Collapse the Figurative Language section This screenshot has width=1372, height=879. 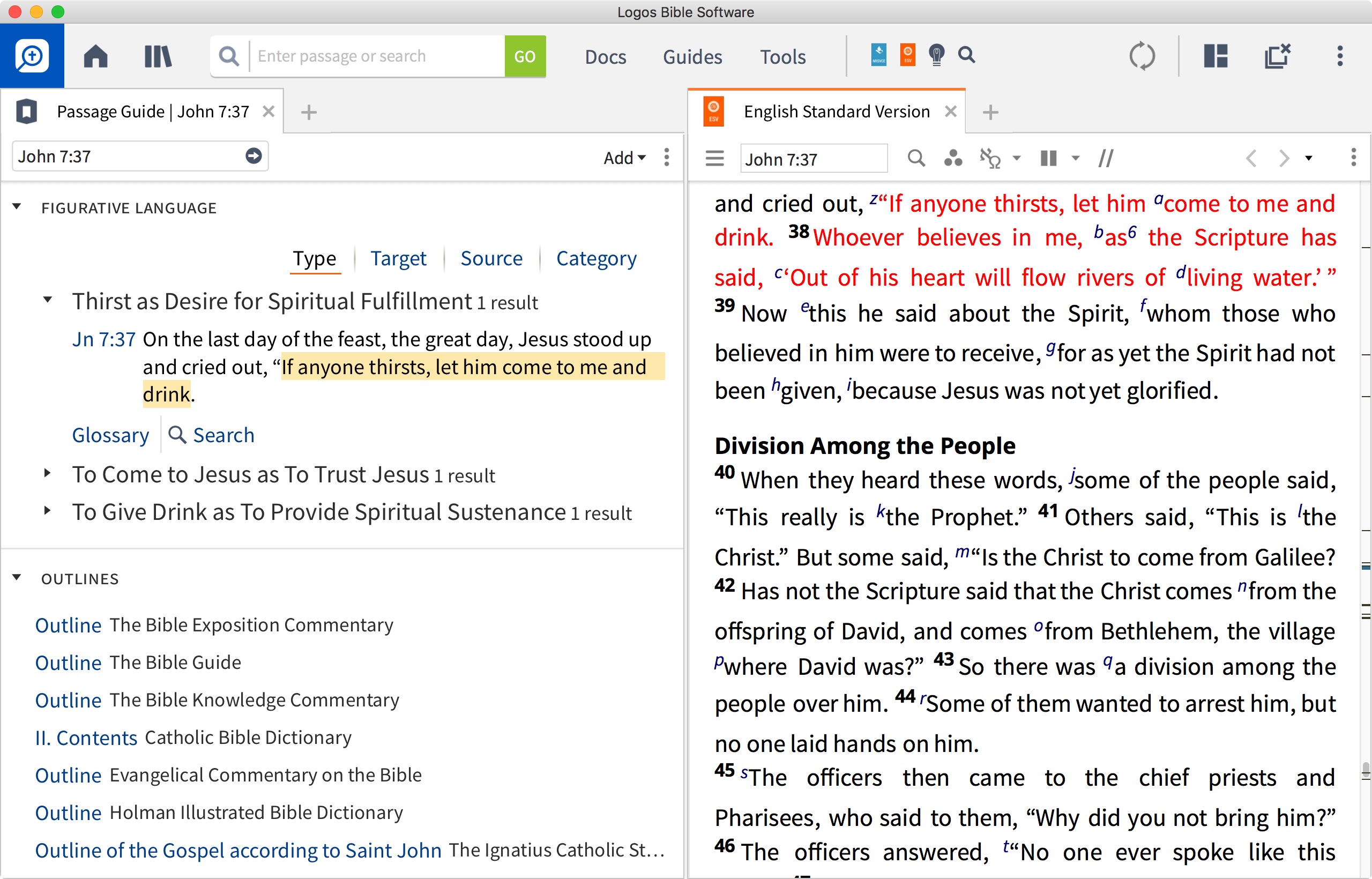click(x=17, y=207)
